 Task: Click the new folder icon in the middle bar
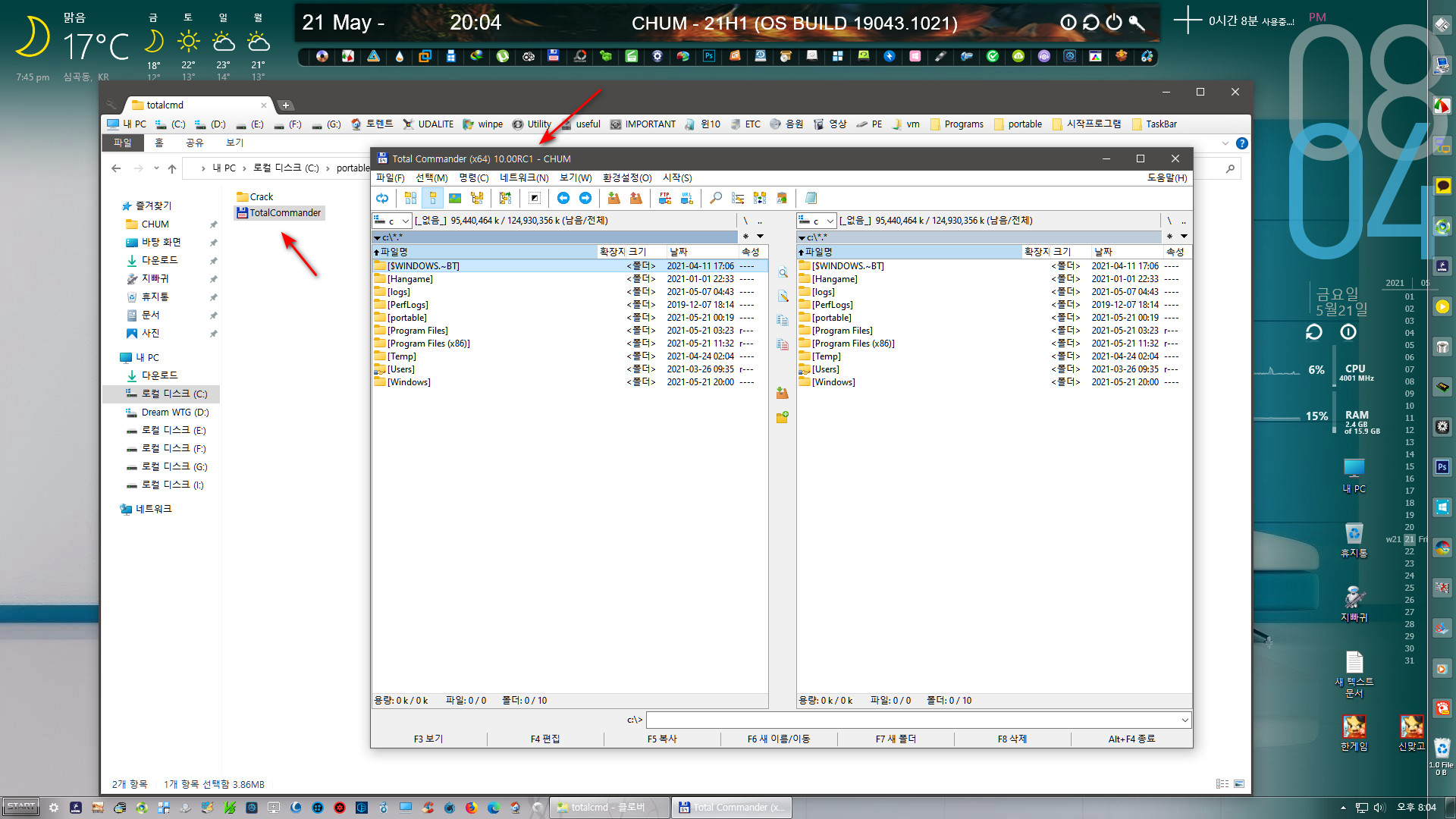(783, 417)
